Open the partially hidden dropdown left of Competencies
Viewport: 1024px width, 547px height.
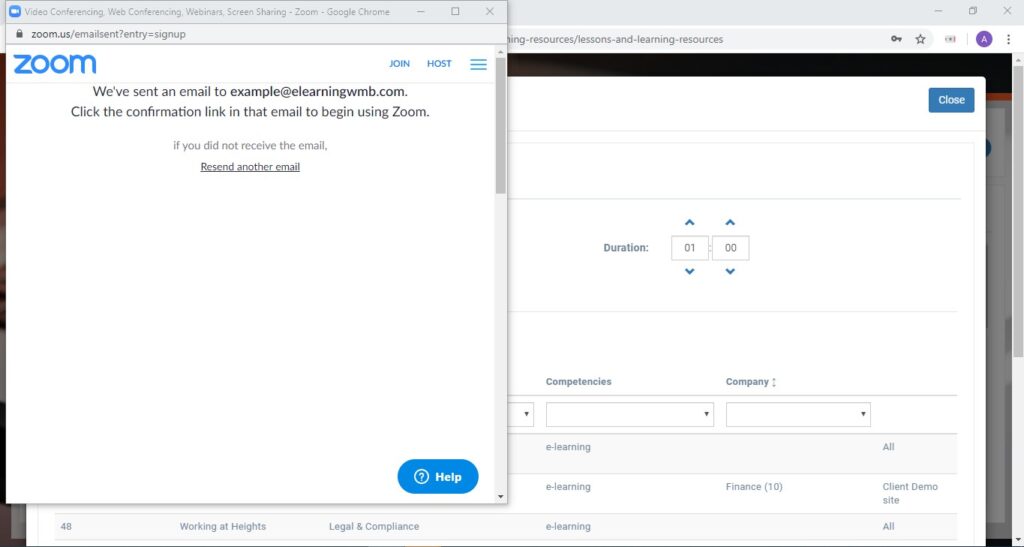pos(521,414)
